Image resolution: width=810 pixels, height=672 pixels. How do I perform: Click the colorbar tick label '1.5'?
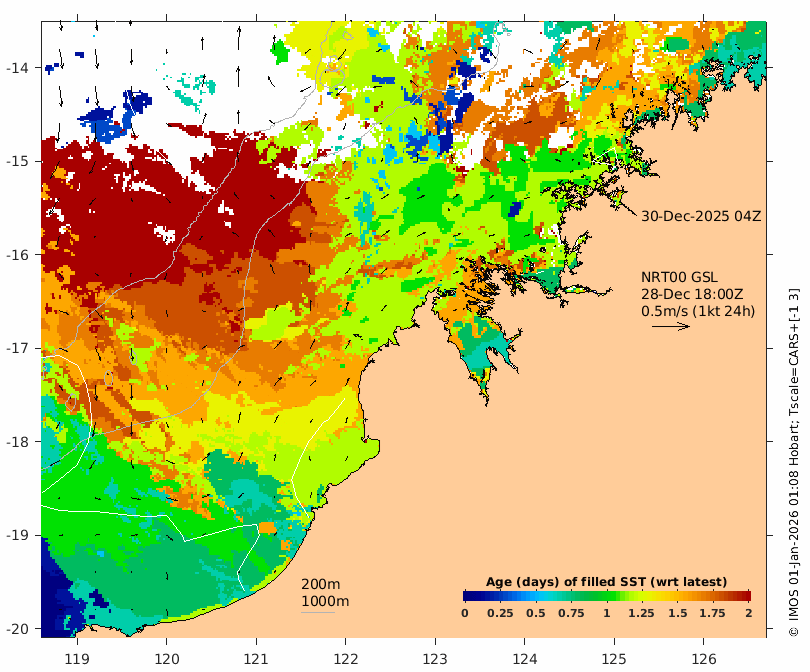pos(678,613)
